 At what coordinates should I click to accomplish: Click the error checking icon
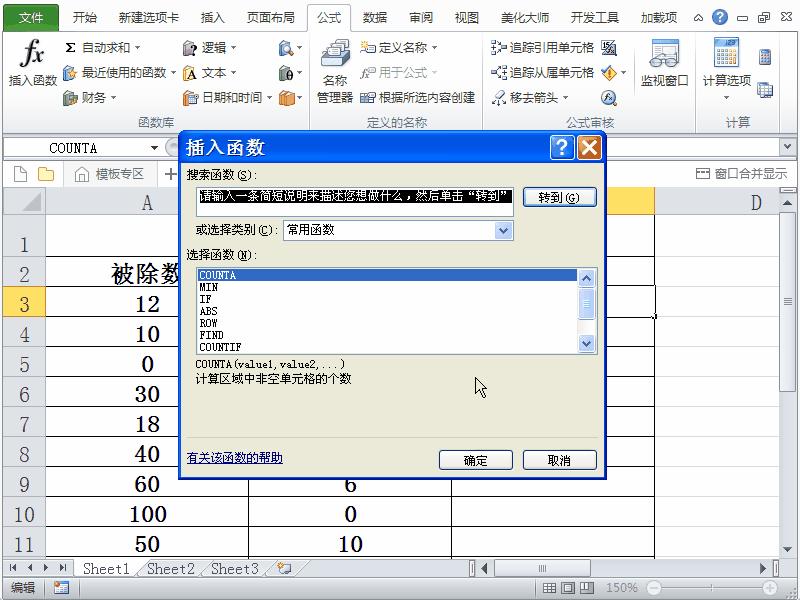pos(609,73)
